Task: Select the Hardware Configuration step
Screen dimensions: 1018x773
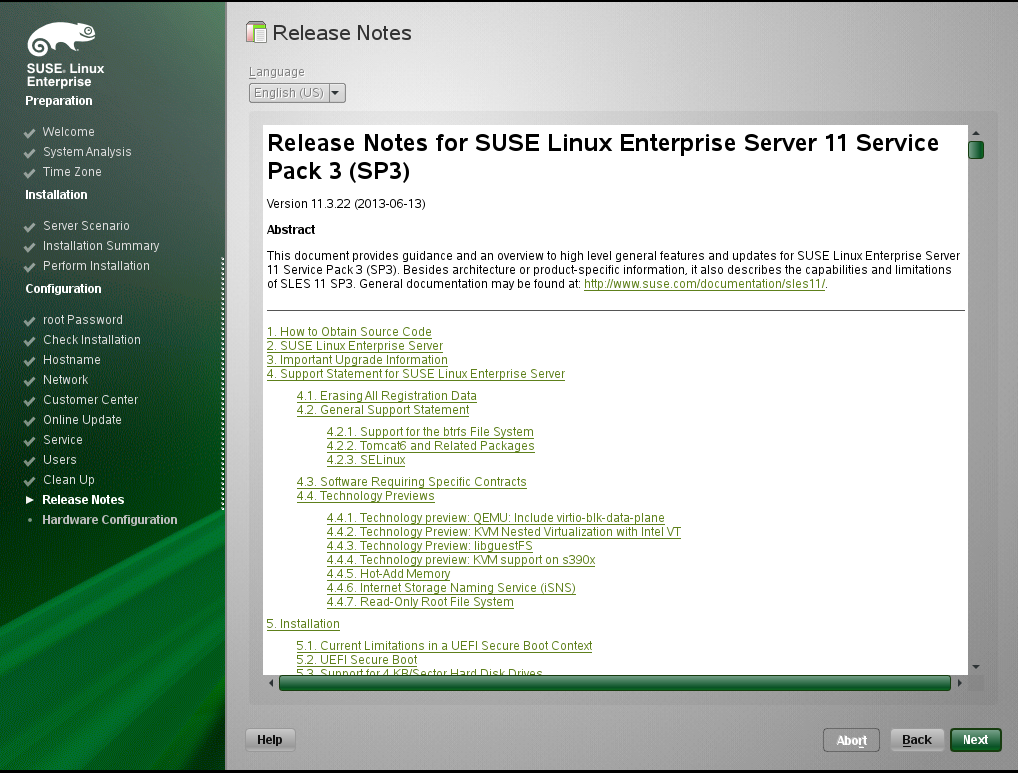Action: coord(110,520)
